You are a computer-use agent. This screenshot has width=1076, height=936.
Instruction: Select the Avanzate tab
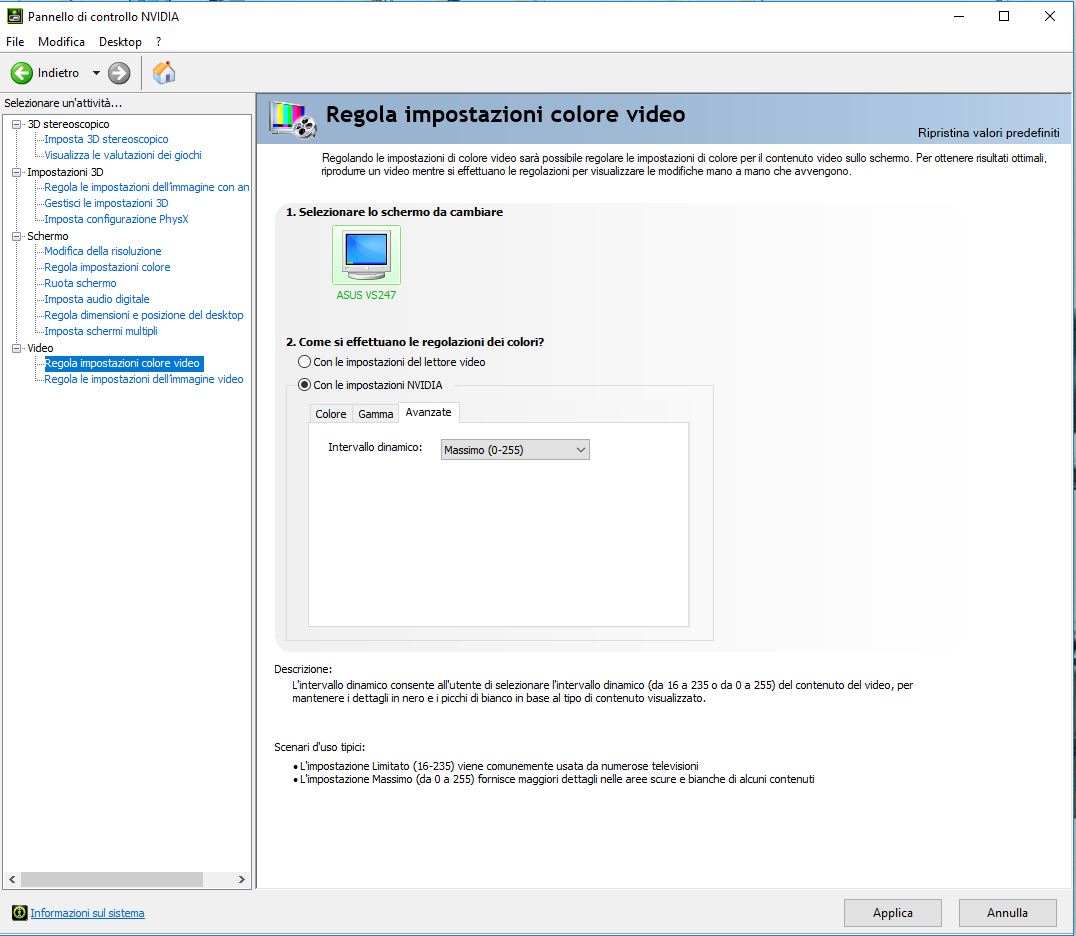[428, 412]
